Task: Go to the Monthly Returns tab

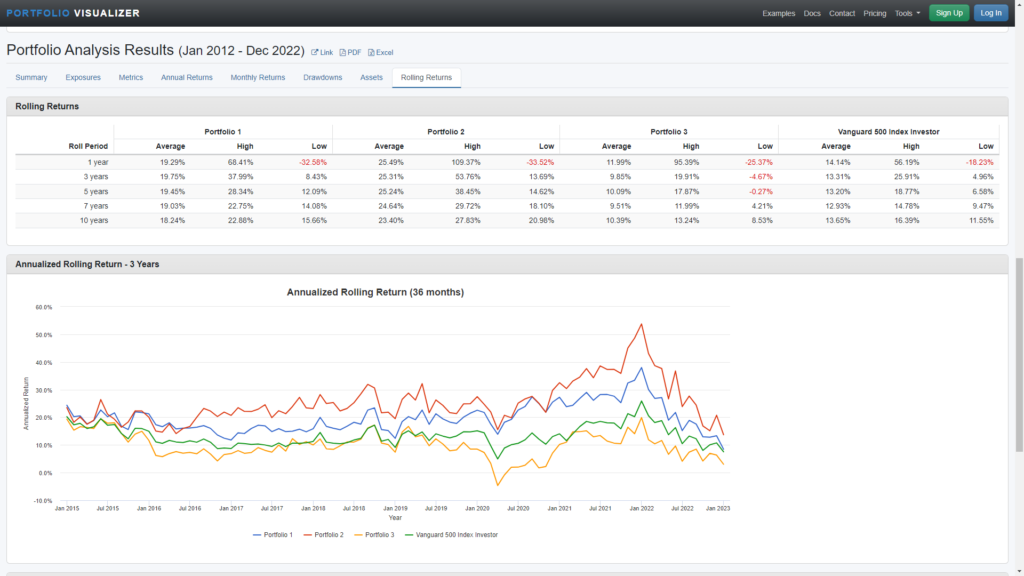Action: click(258, 77)
